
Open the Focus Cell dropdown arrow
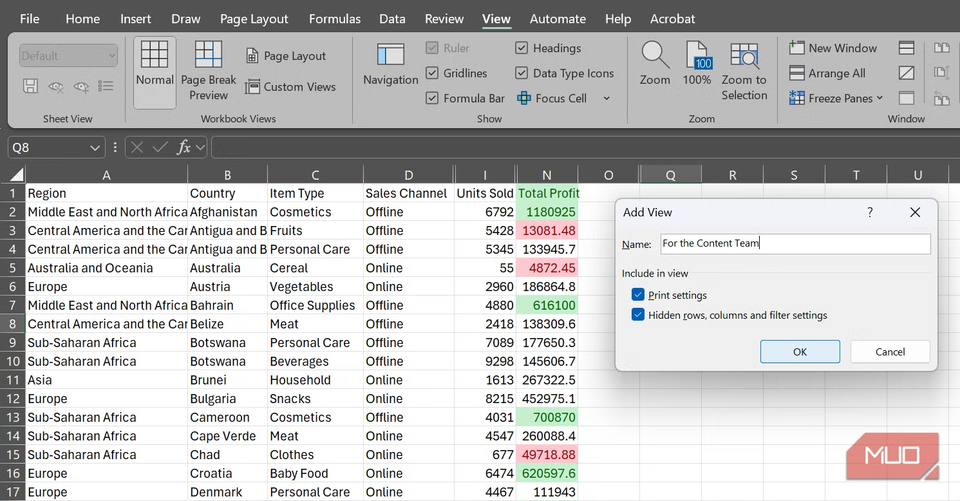click(x=606, y=98)
